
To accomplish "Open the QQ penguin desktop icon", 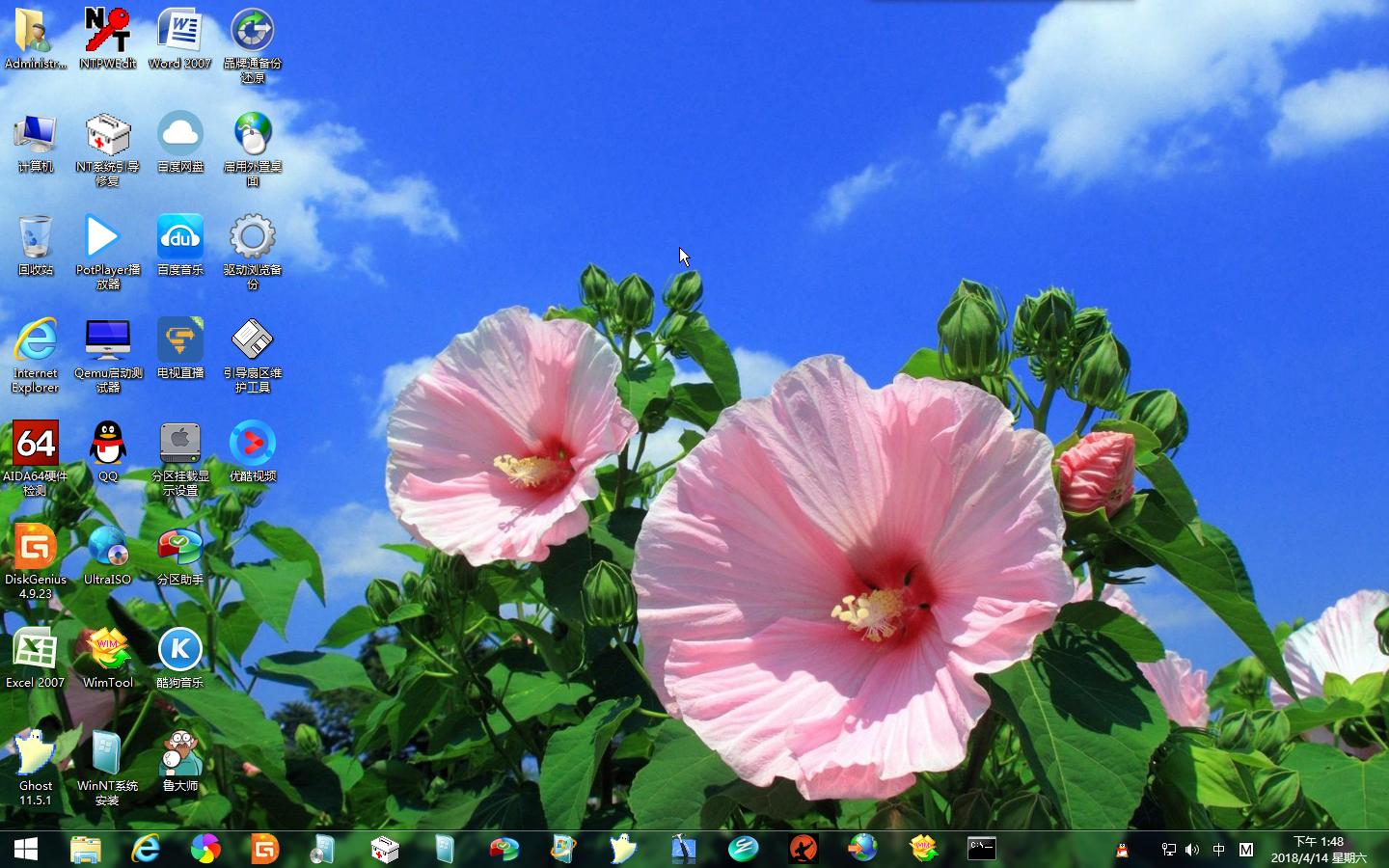I will (108, 451).
